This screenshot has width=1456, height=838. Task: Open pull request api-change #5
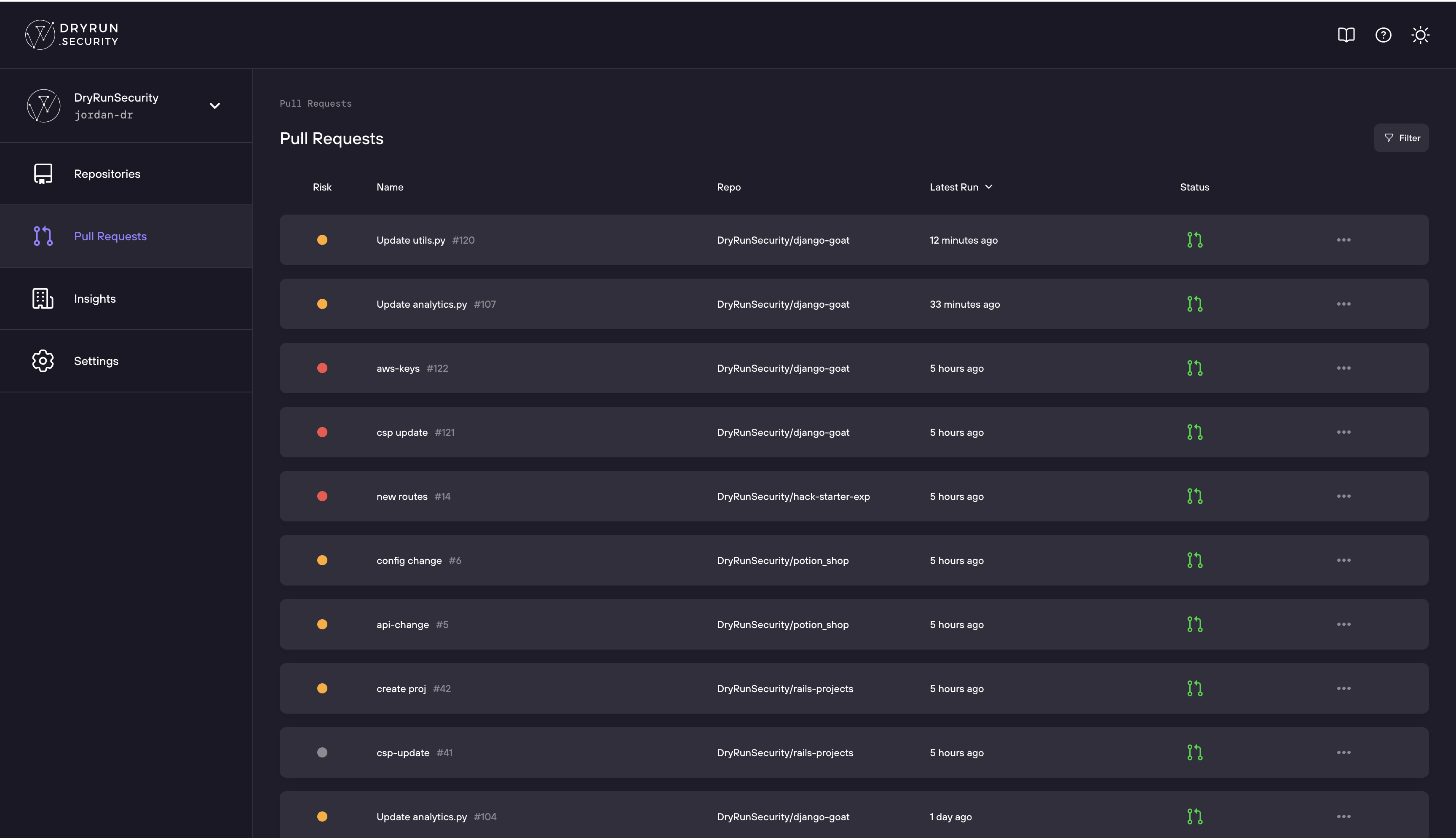[412, 624]
